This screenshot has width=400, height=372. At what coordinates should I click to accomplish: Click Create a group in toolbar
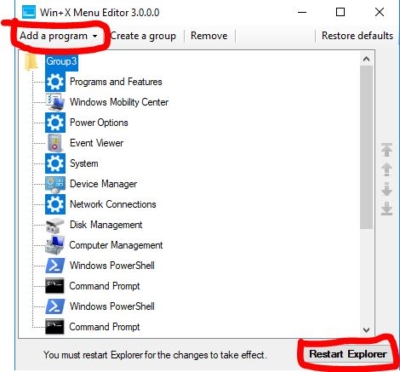[143, 36]
